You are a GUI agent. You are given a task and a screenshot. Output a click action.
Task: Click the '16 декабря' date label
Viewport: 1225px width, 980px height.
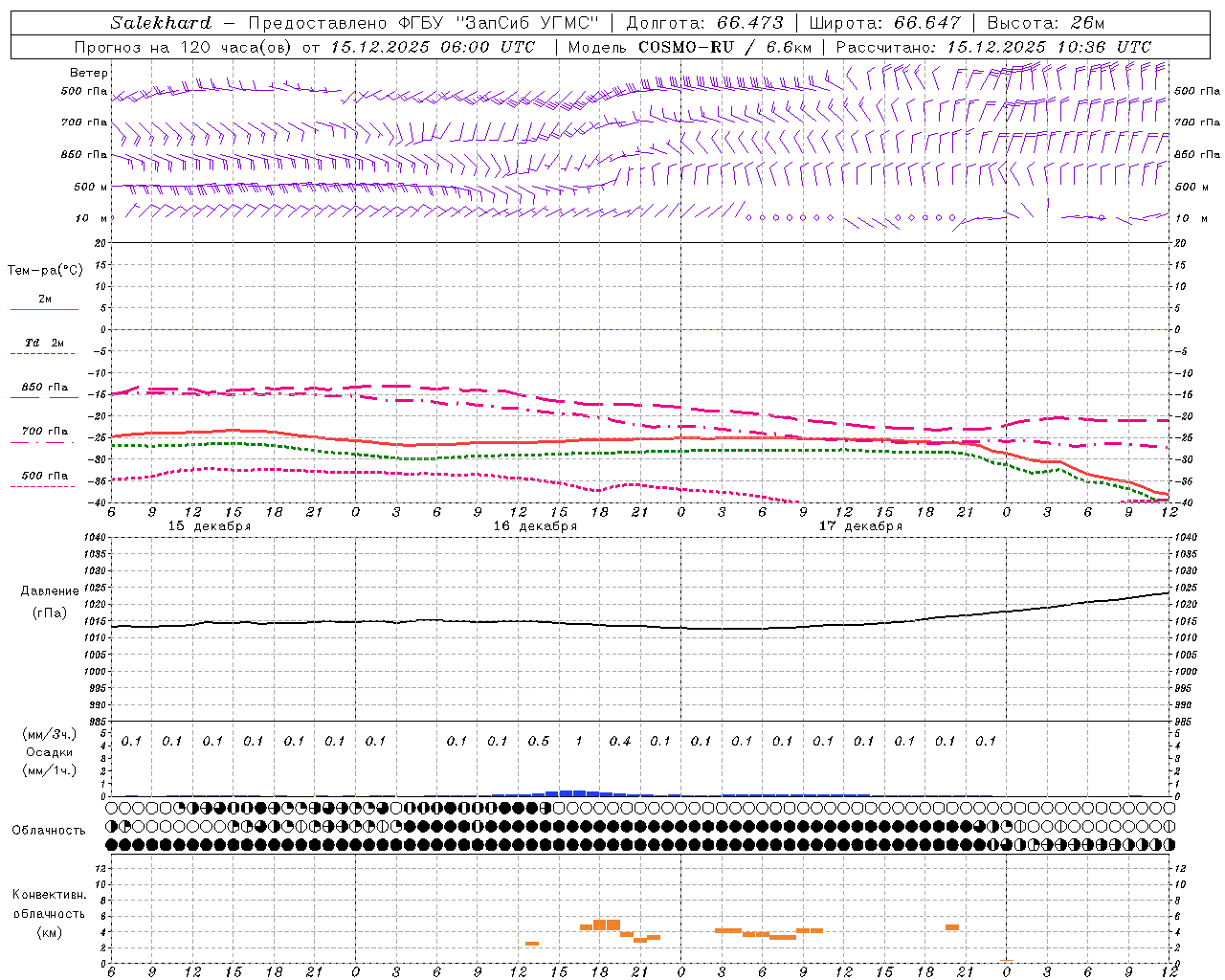(x=535, y=526)
